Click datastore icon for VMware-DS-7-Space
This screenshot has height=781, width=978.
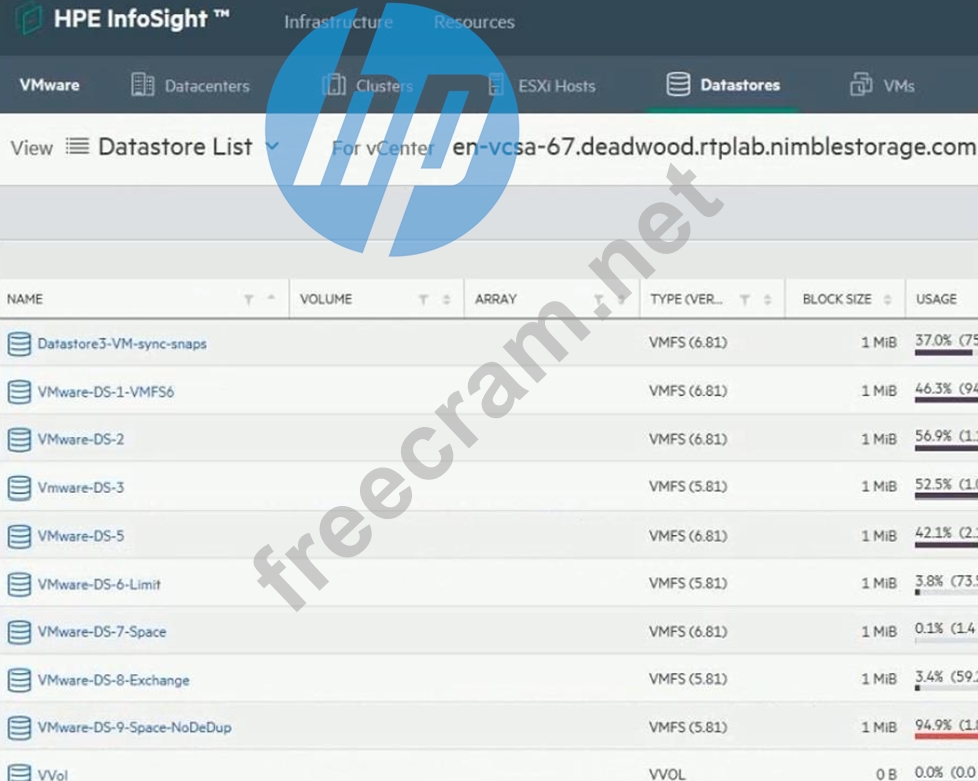(19, 632)
